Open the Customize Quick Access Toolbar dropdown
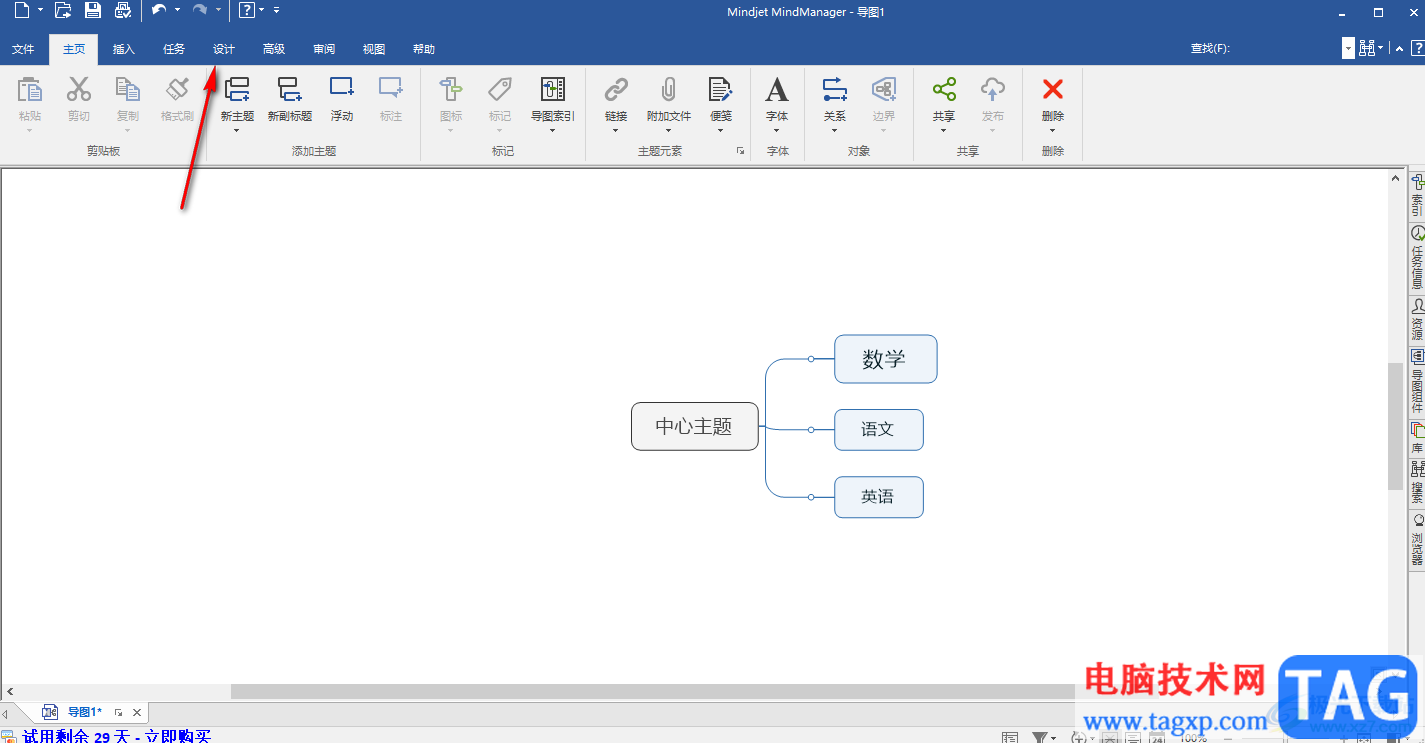The height and width of the screenshot is (743, 1425). point(276,10)
